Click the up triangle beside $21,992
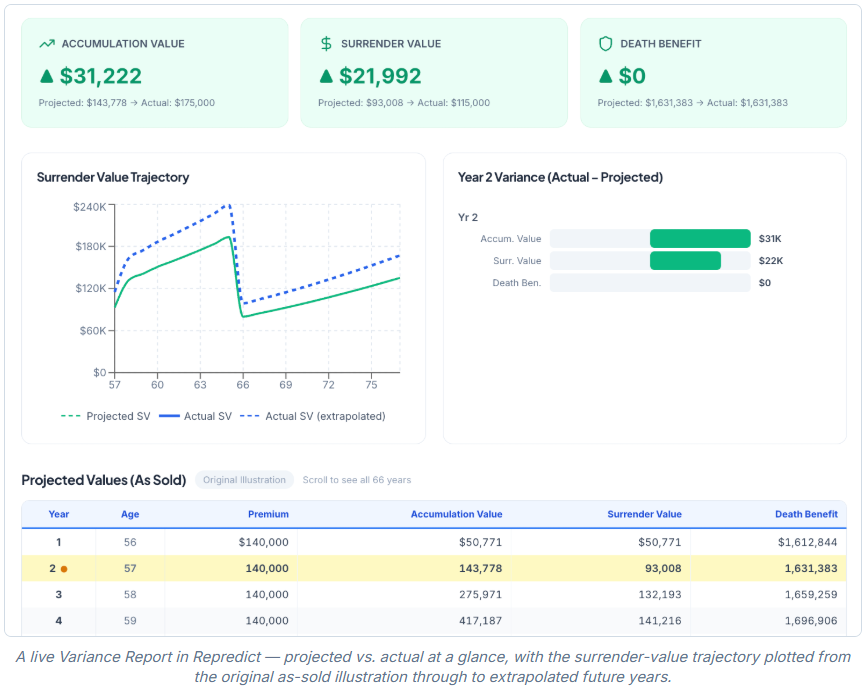Image resolution: width=866 pixels, height=692 pixels. coord(326,76)
